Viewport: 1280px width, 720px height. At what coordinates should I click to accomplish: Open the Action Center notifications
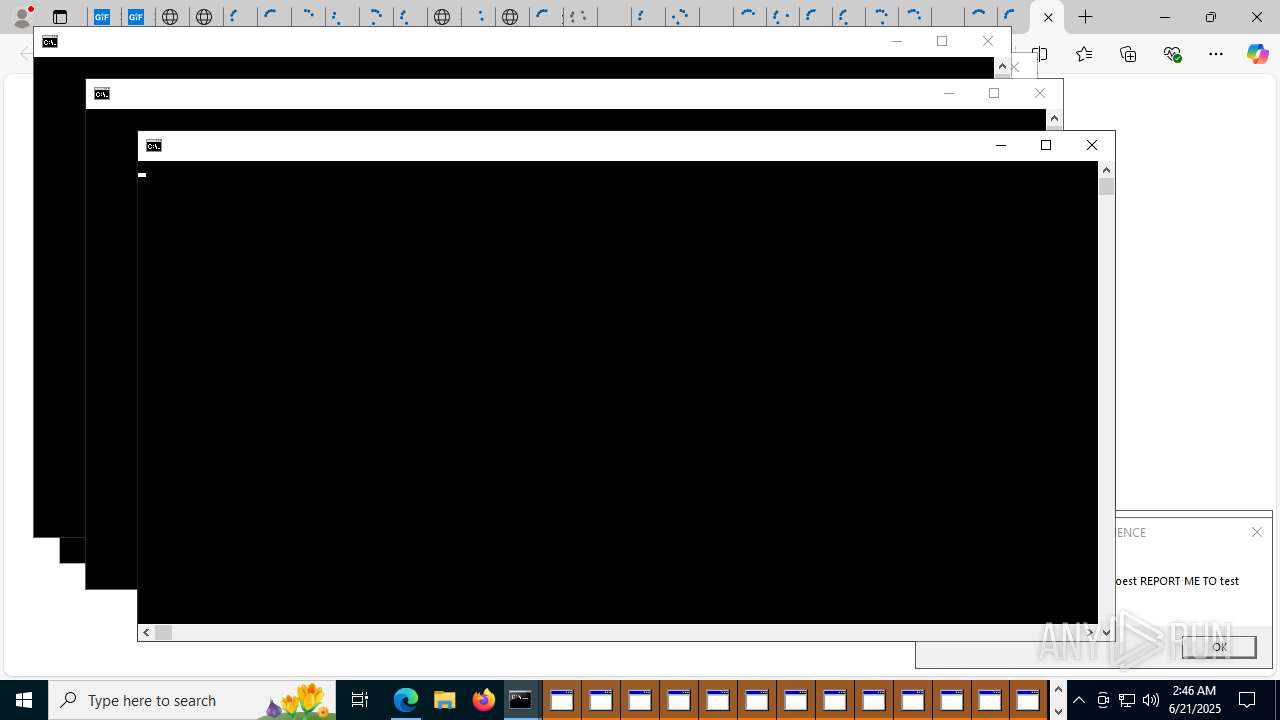(x=1248, y=700)
